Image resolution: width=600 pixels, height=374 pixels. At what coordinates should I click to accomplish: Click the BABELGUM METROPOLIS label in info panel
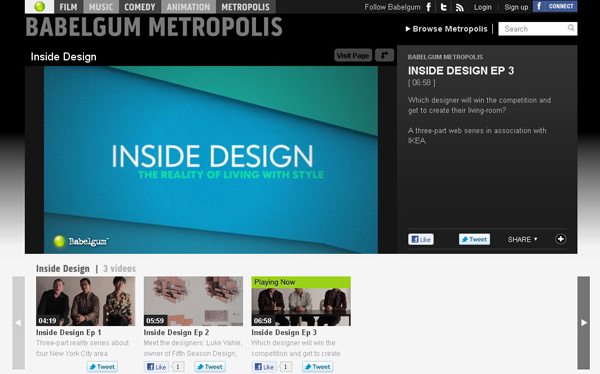[x=445, y=57]
